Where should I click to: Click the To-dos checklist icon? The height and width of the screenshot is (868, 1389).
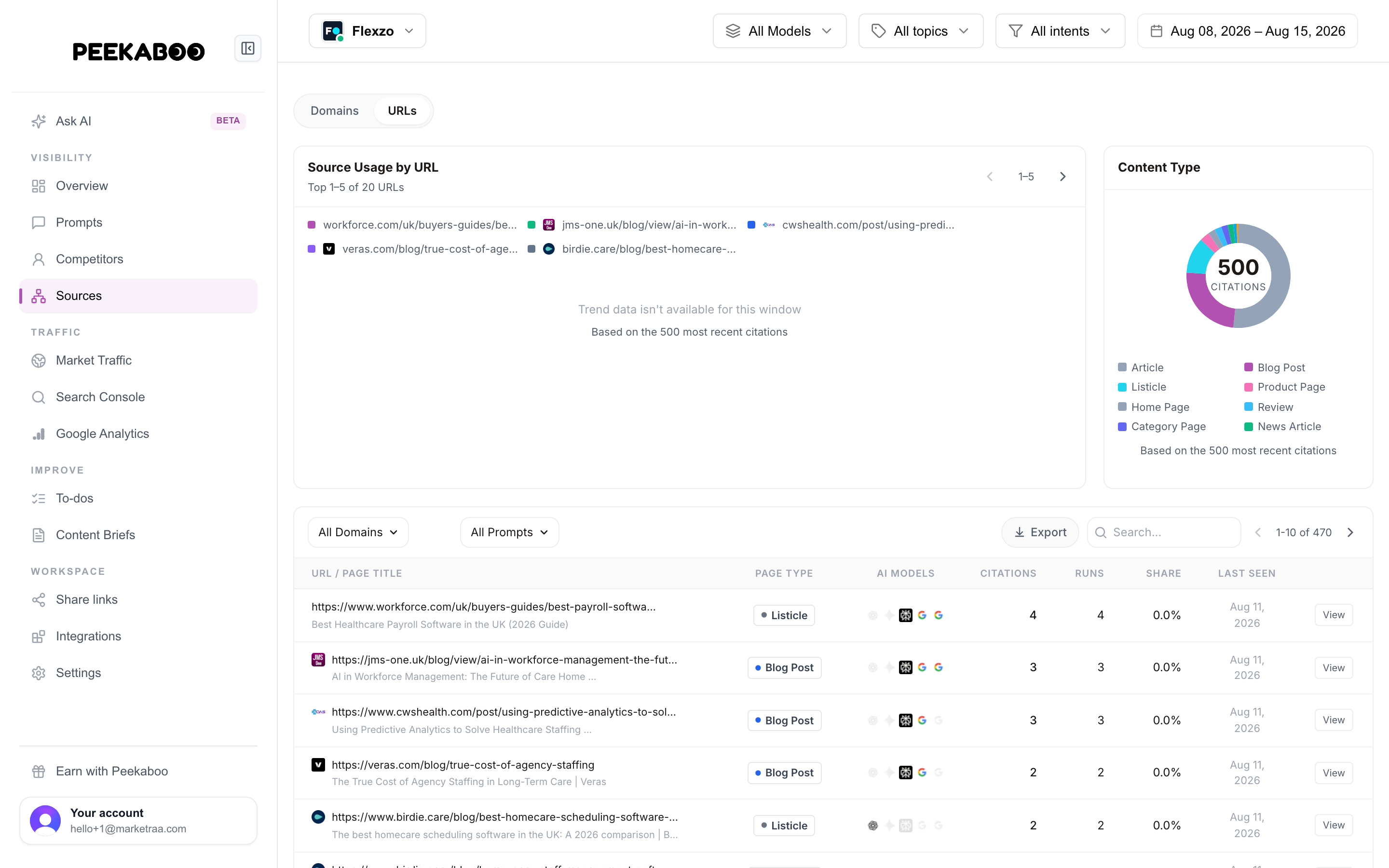pos(39,498)
